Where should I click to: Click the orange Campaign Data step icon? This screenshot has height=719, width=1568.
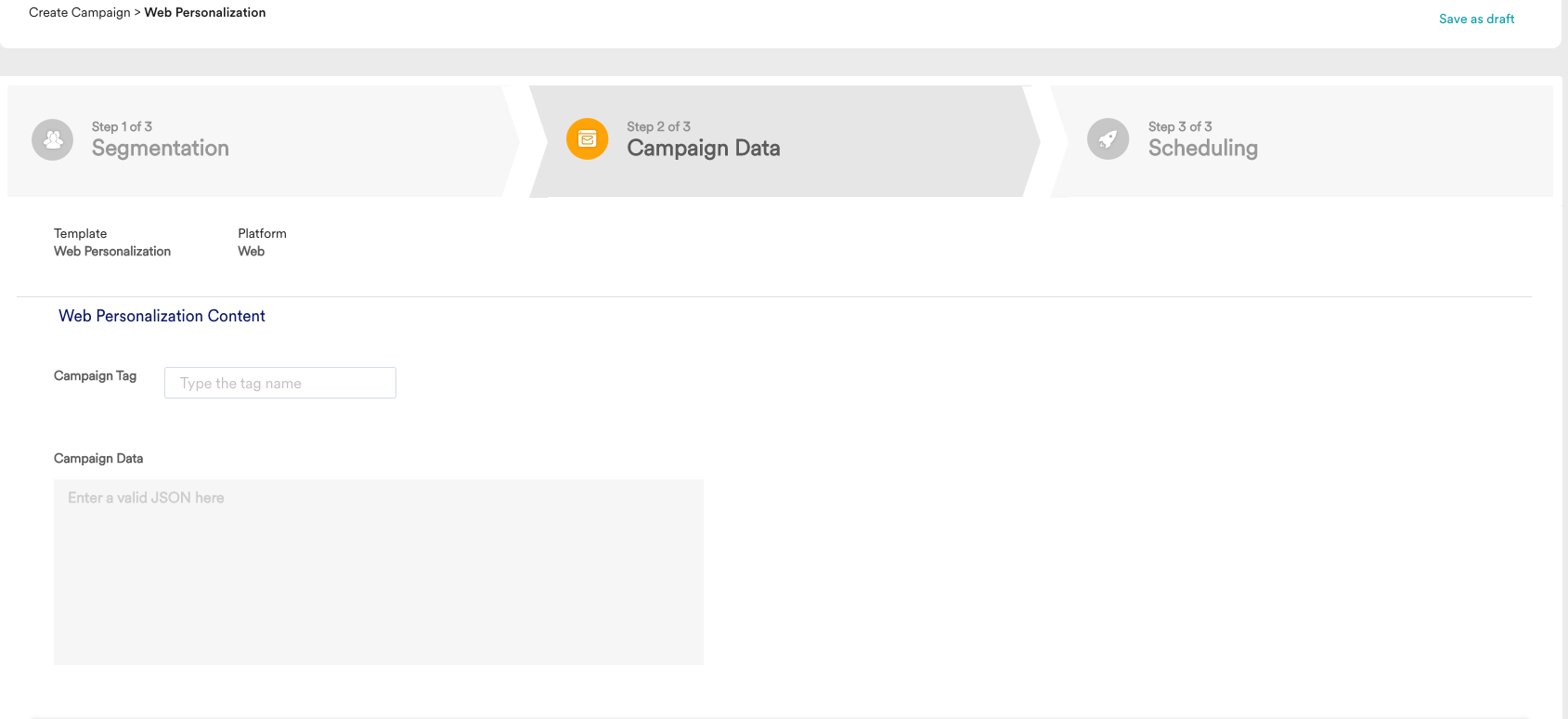click(587, 139)
